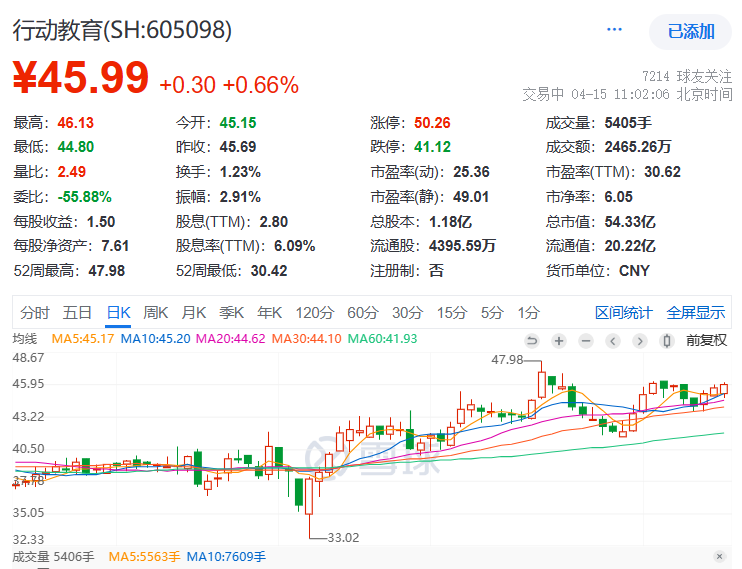Click the 行动教育(SH:605098) stock title
Screen dimensions: 742x569
[122, 30]
